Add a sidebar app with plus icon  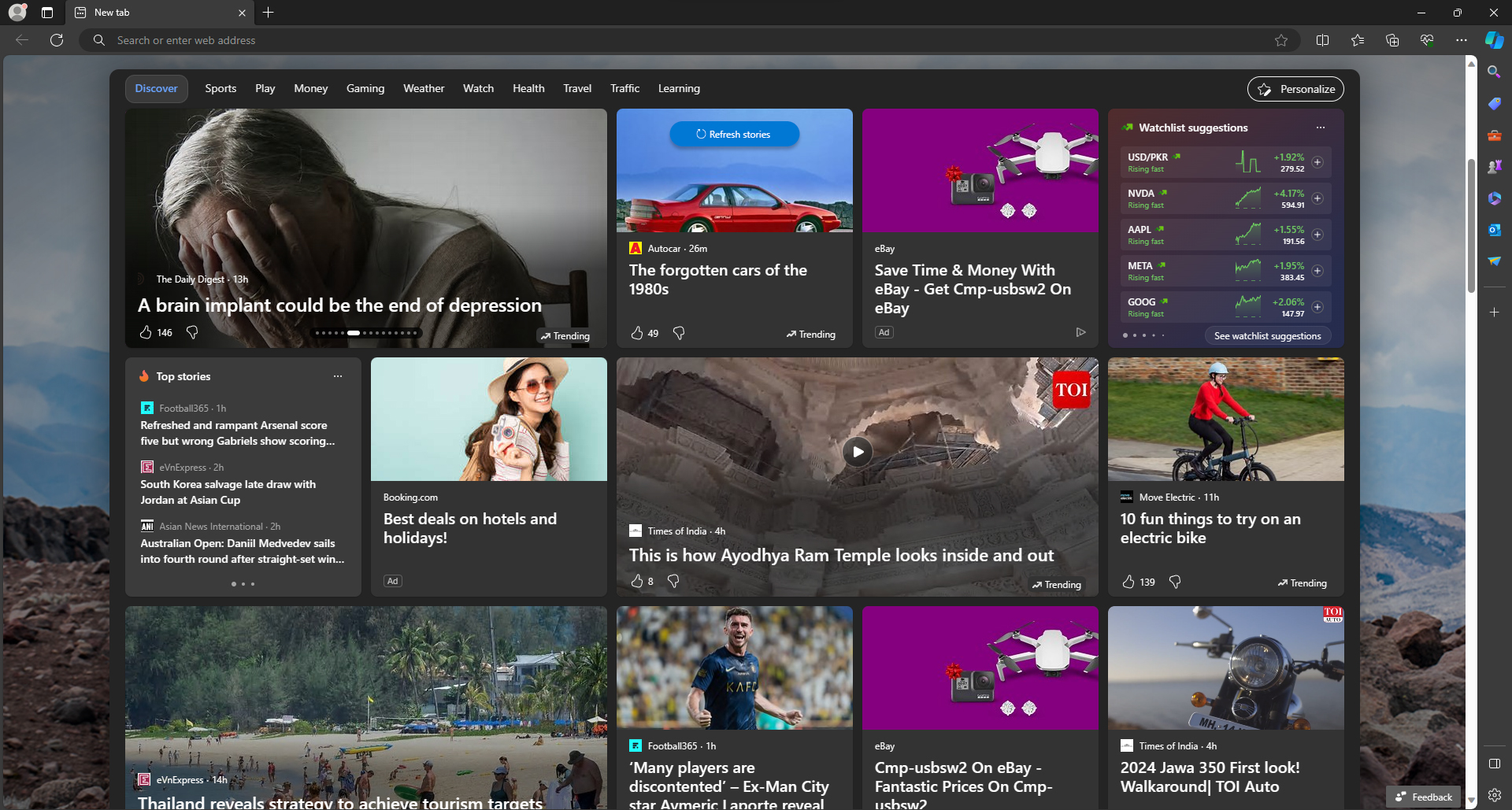(1494, 313)
